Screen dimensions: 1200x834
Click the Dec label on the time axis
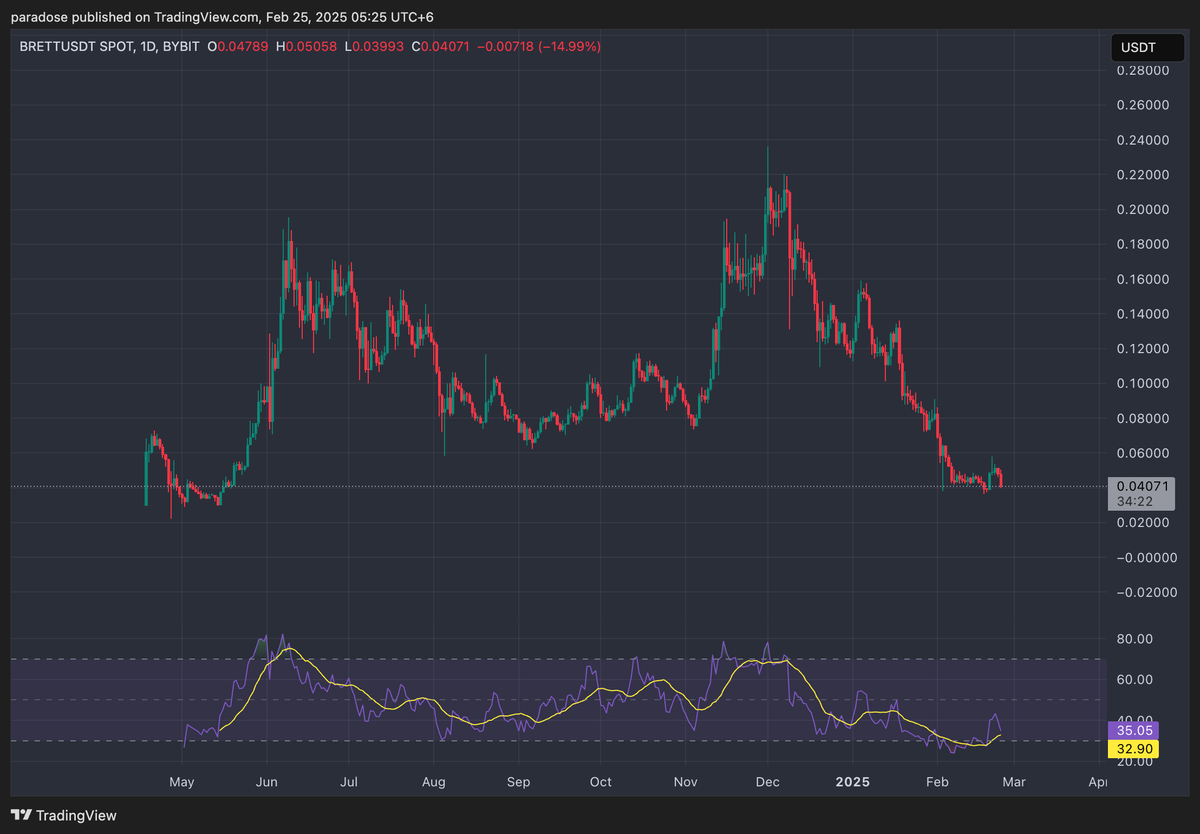coord(768,782)
